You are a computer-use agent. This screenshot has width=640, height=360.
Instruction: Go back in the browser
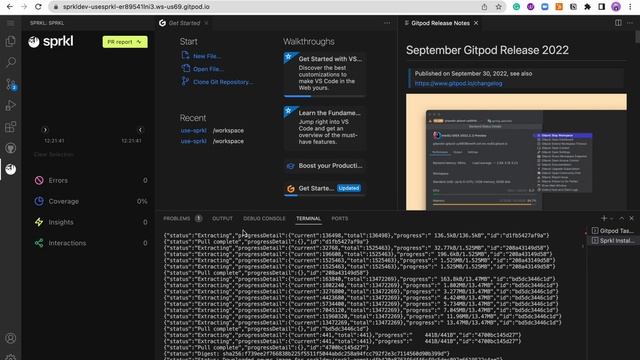click(x=10, y=7)
